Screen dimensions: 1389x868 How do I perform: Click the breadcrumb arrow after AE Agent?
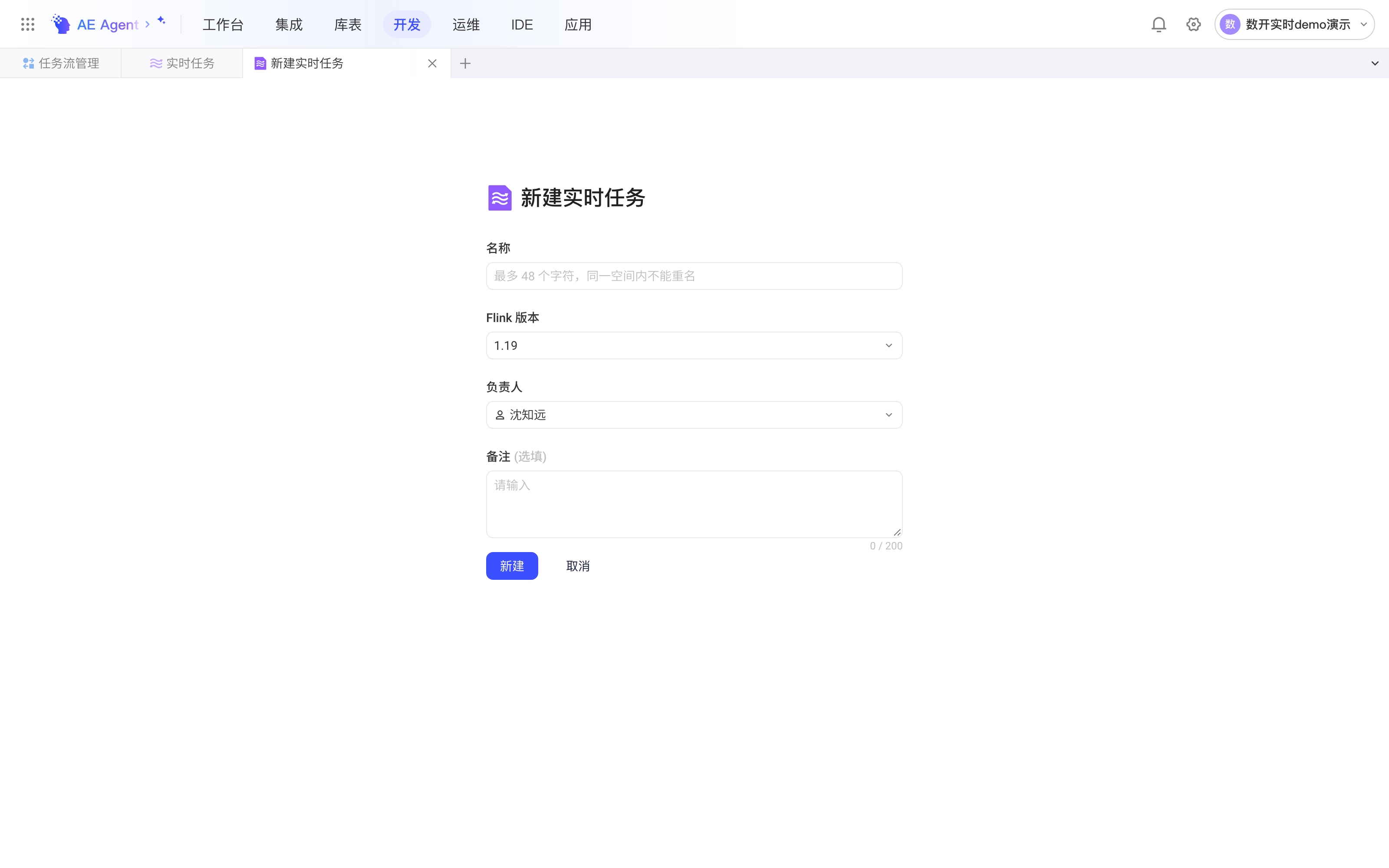coord(148,24)
